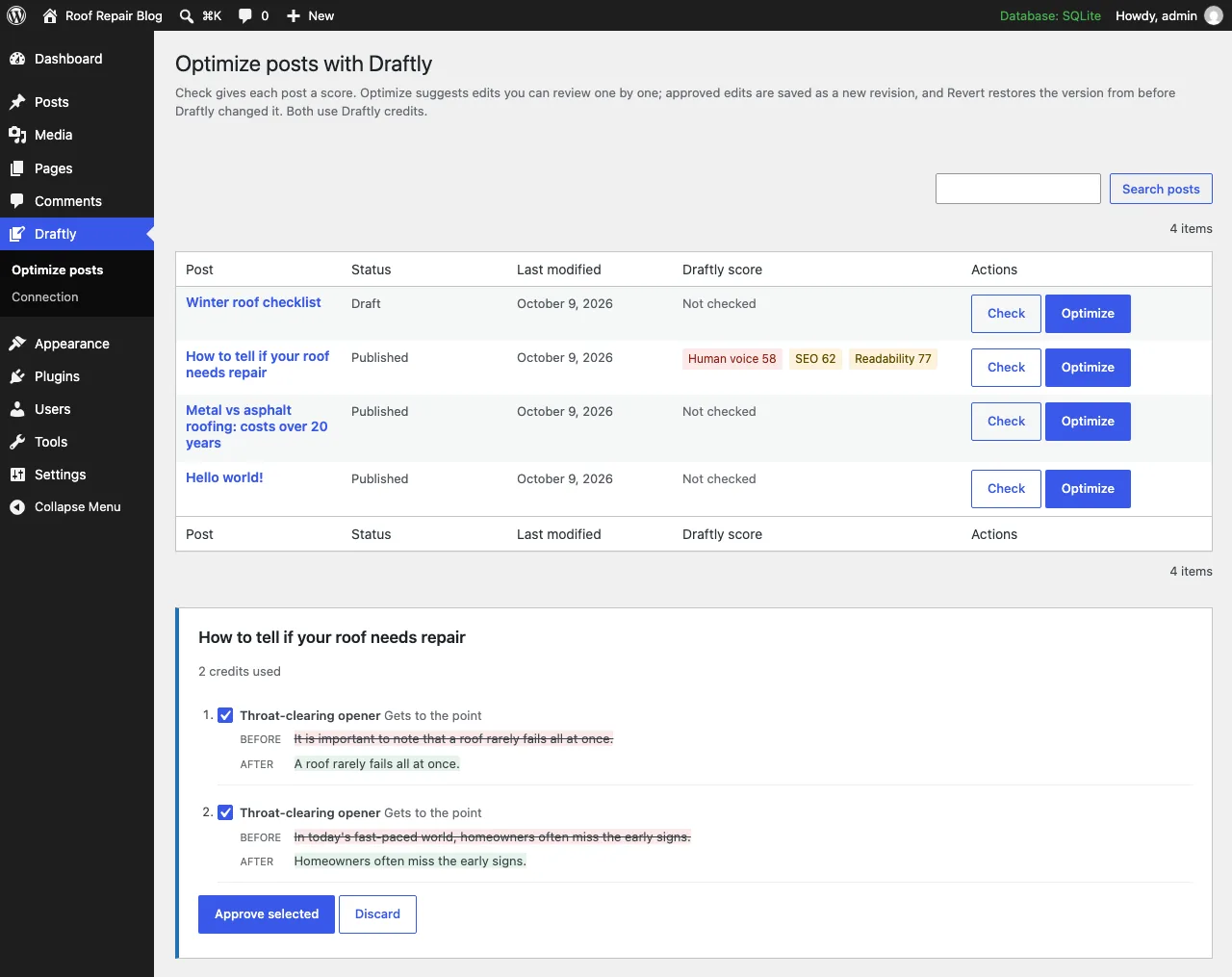Viewport: 1232px width, 977px height.
Task: Click the Appearance paintbrush icon
Action: click(x=17, y=344)
